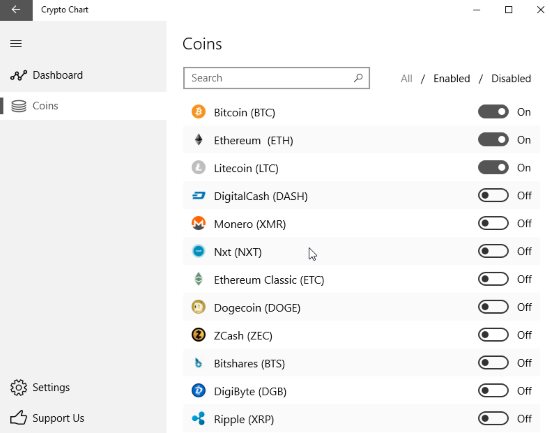Screen dimensions: 550x433
Task: Enable the DigitalCash (DASH) toggle
Action: point(493,195)
